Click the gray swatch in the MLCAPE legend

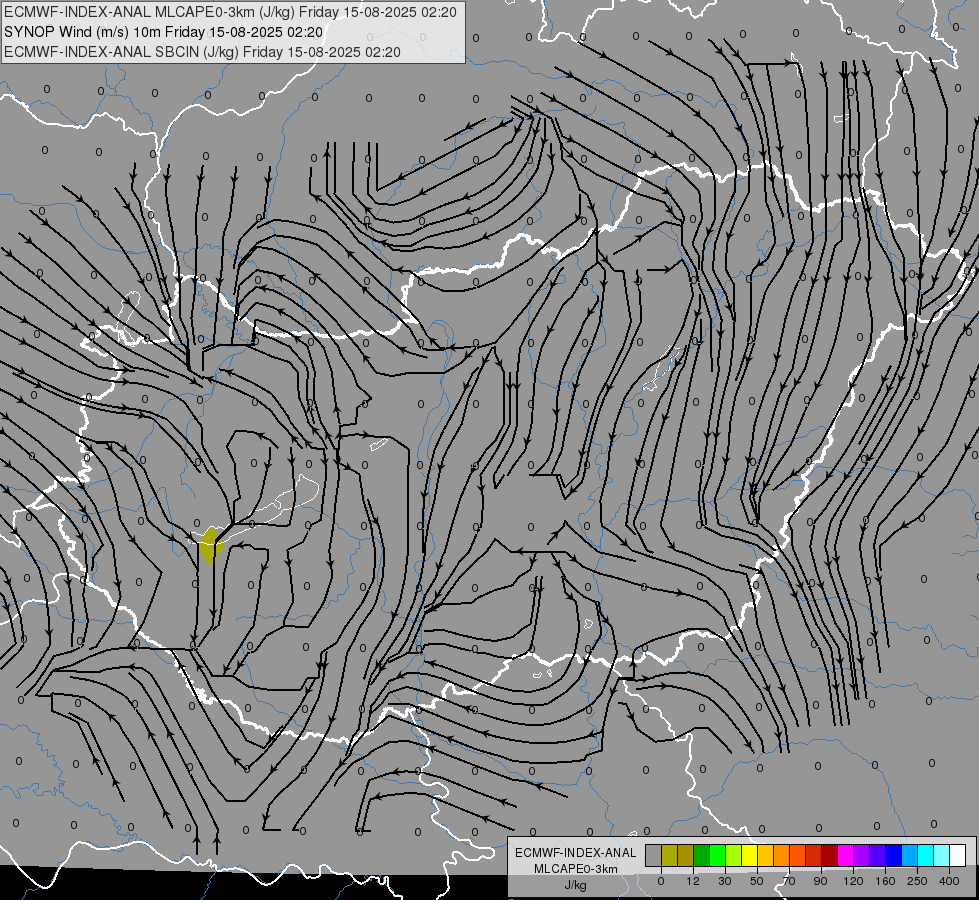[x=653, y=855]
